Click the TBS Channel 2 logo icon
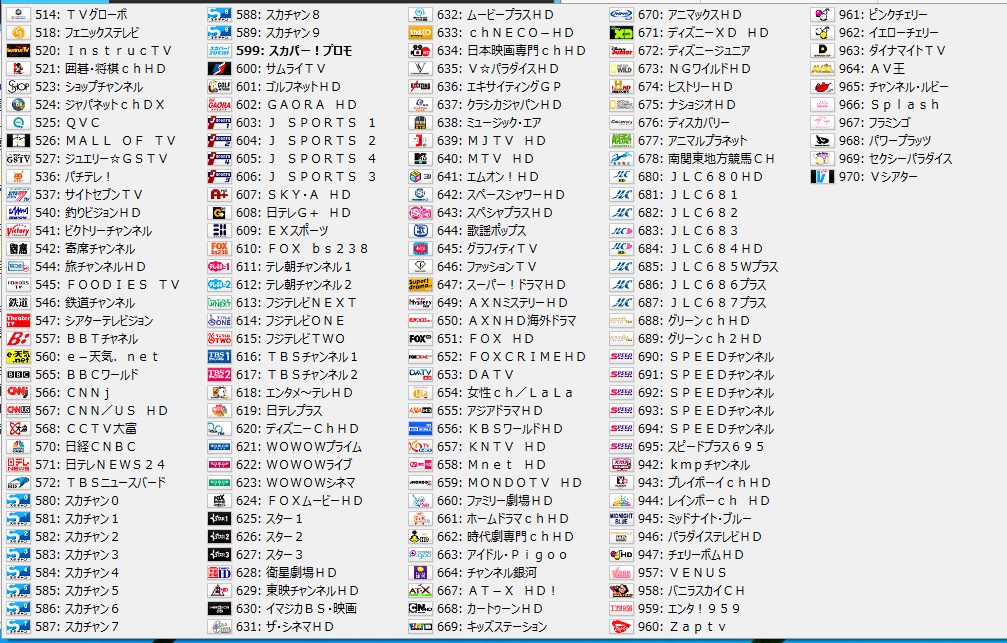 click(x=219, y=374)
